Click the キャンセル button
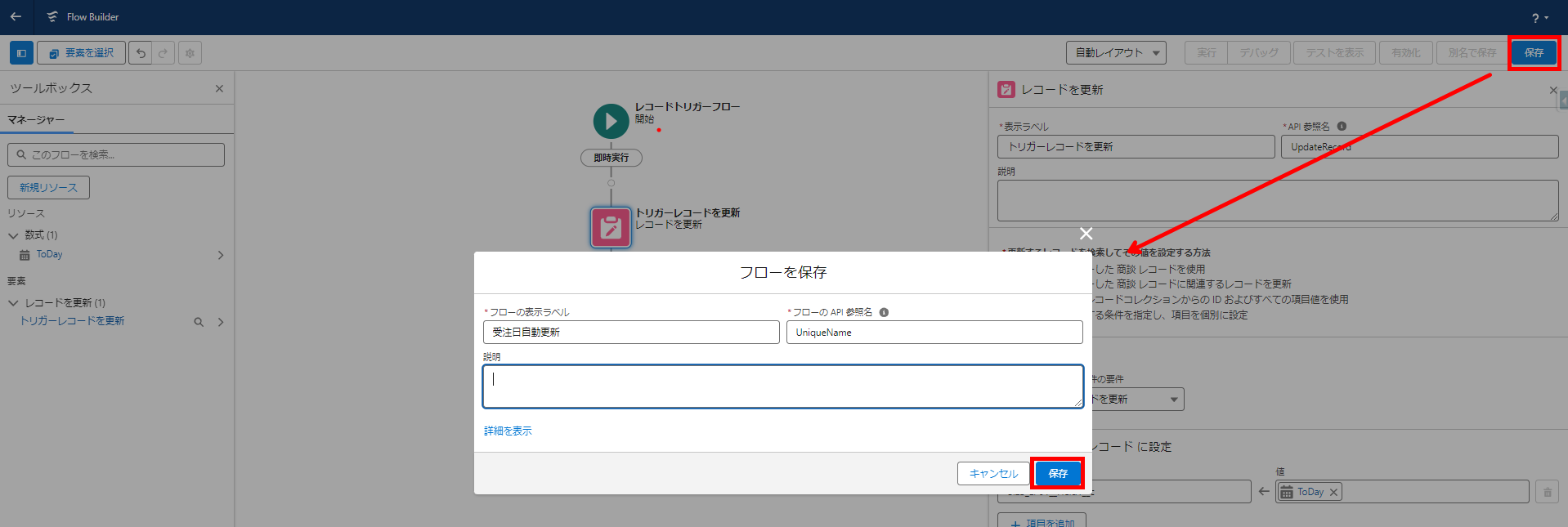The width and height of the screenshot is (1568, 527). pyautogui.click(x=993, y=473)
